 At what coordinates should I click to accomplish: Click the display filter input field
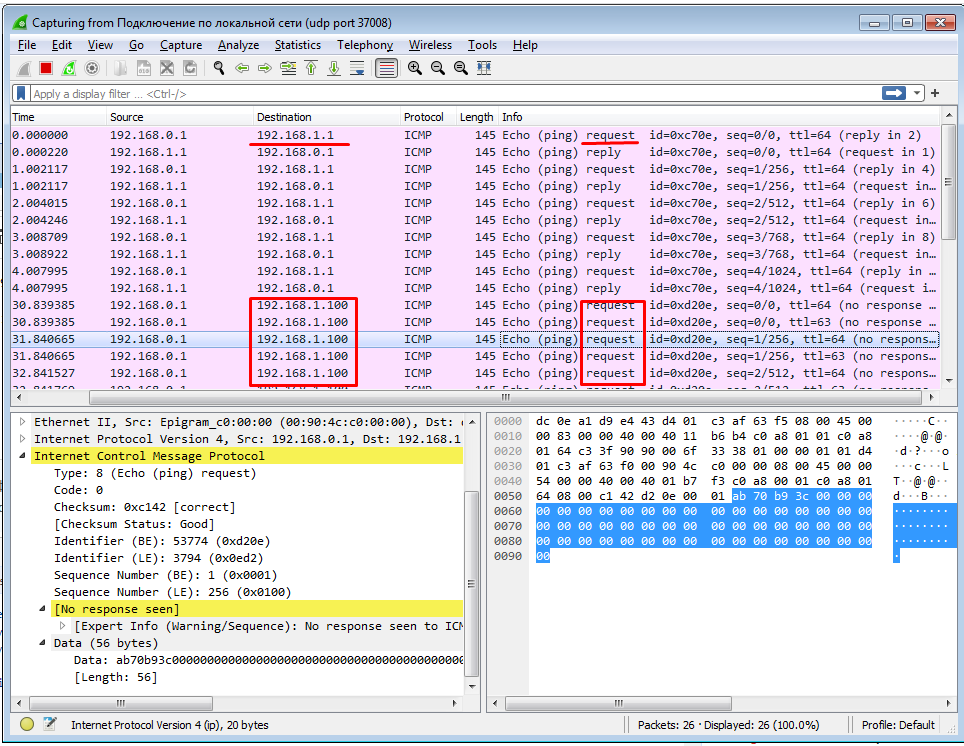pos(455,93)
